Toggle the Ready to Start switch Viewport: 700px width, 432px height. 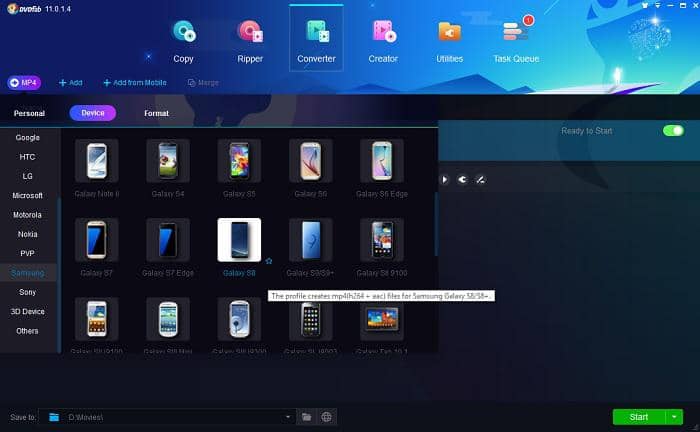click(673, 131)
